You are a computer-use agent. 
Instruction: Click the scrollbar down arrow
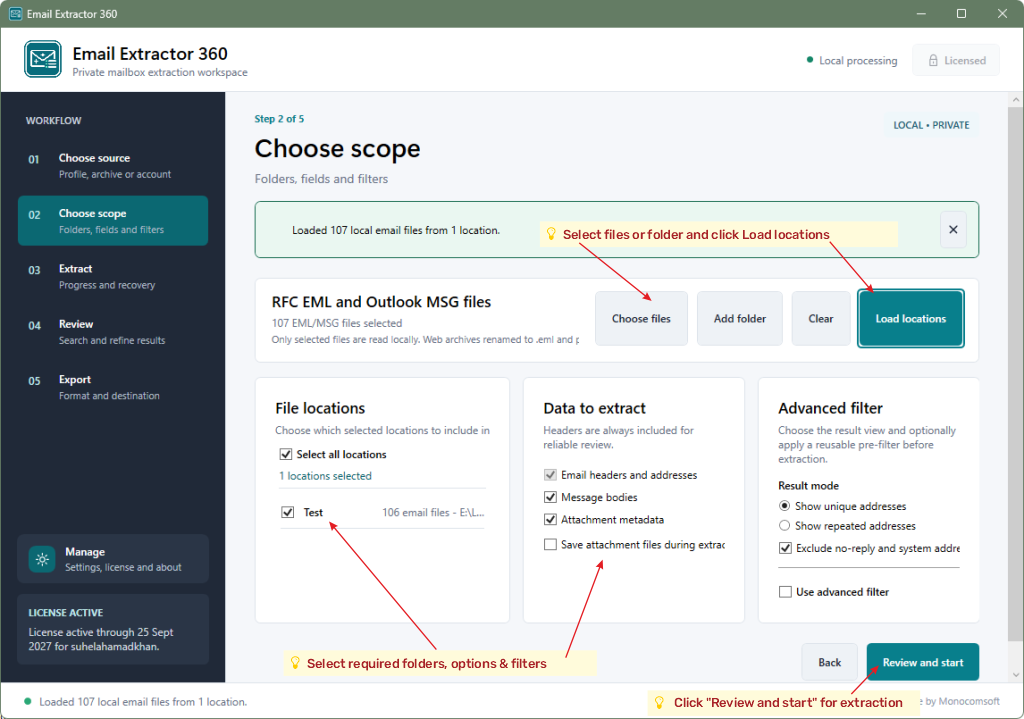click(x=1016, y=675)
